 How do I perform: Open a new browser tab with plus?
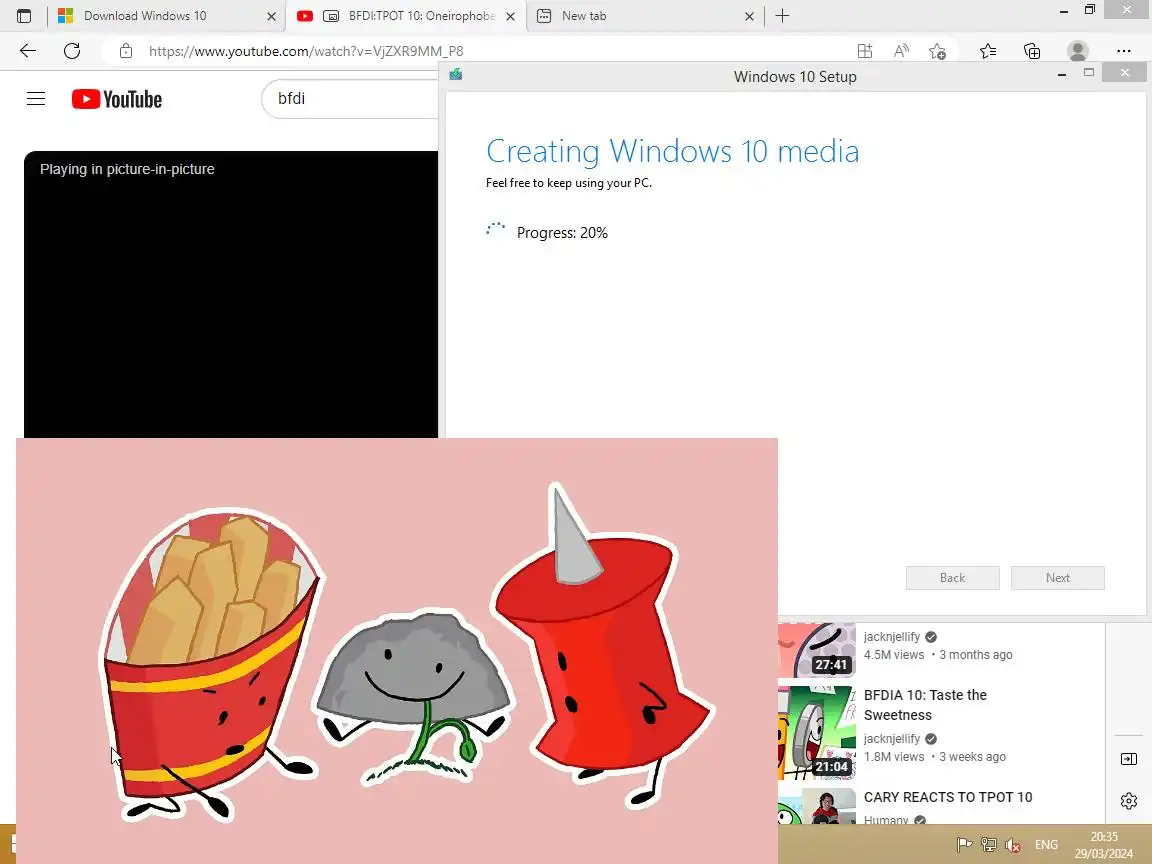pyautogui.click(x=782, y=15)
